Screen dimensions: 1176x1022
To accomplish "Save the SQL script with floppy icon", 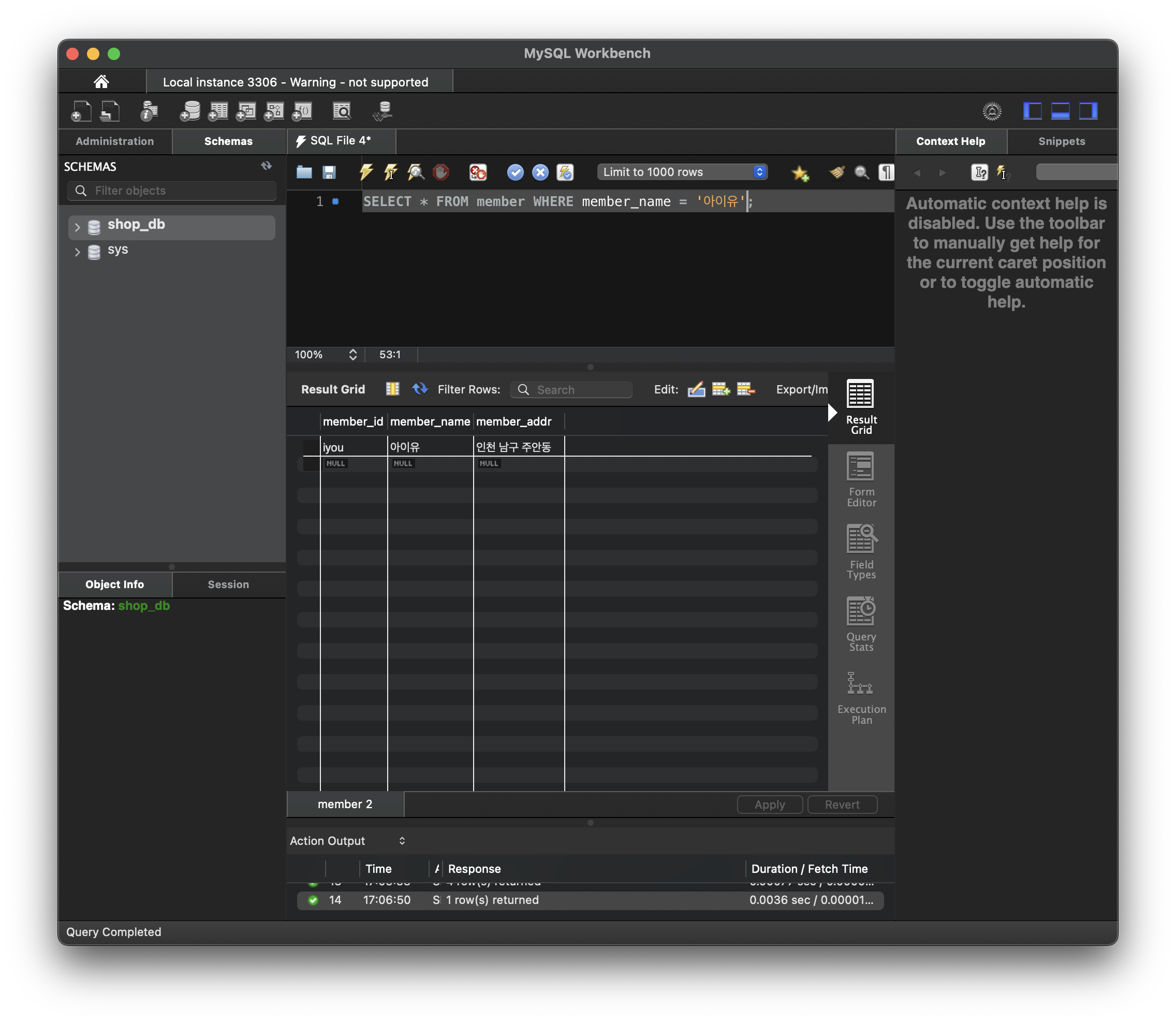I will (329, 172).
